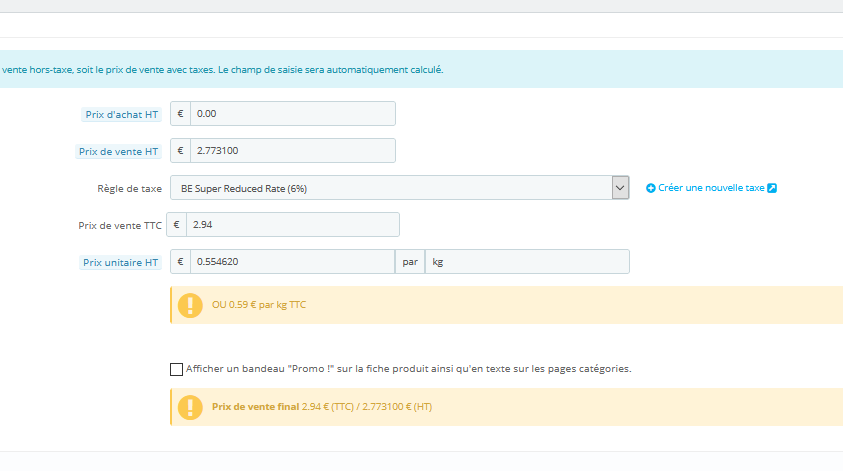
Task: Enable the "Promo !" banner checkbox
Action: (177, 369)
